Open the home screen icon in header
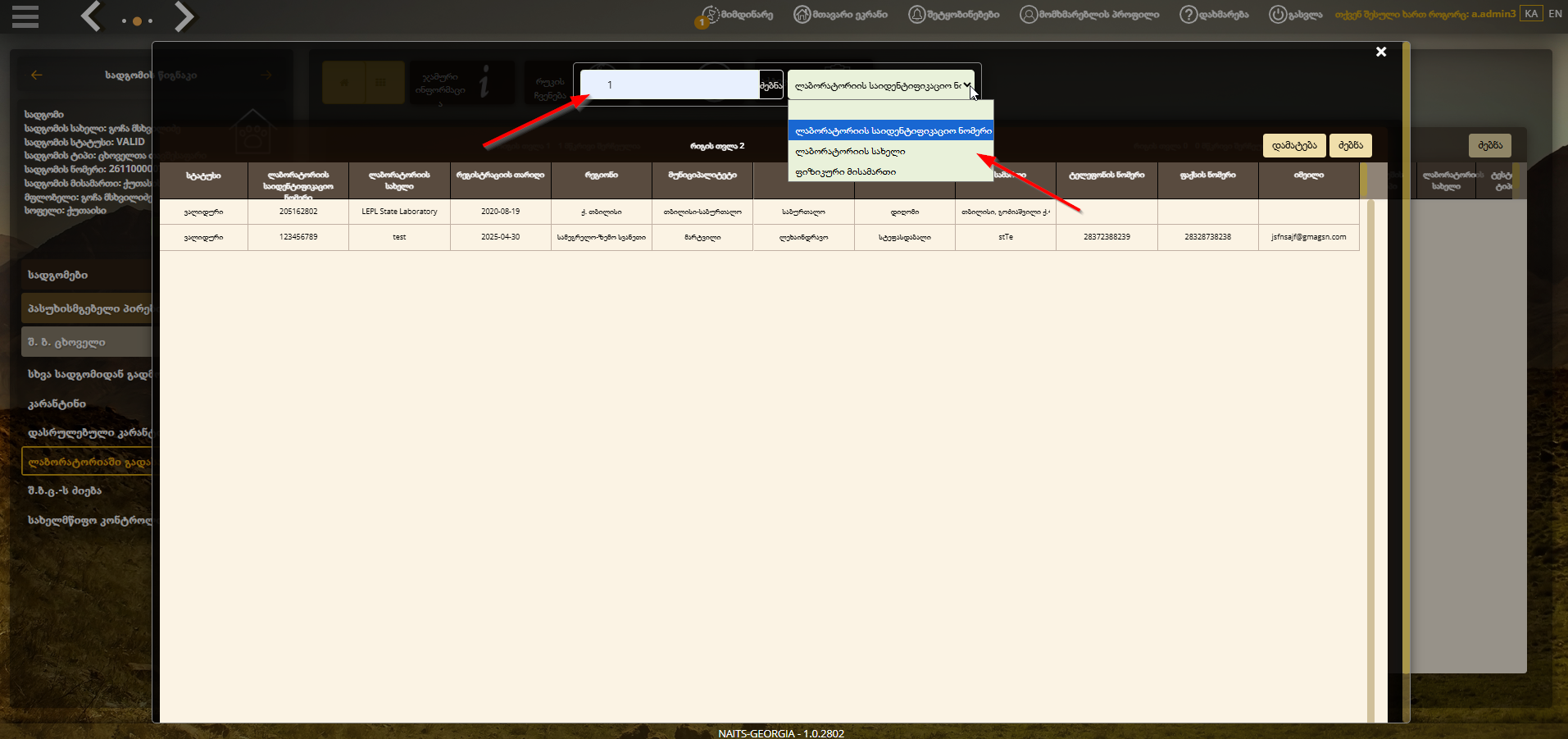1568x739 pixels. pos(802,15)
